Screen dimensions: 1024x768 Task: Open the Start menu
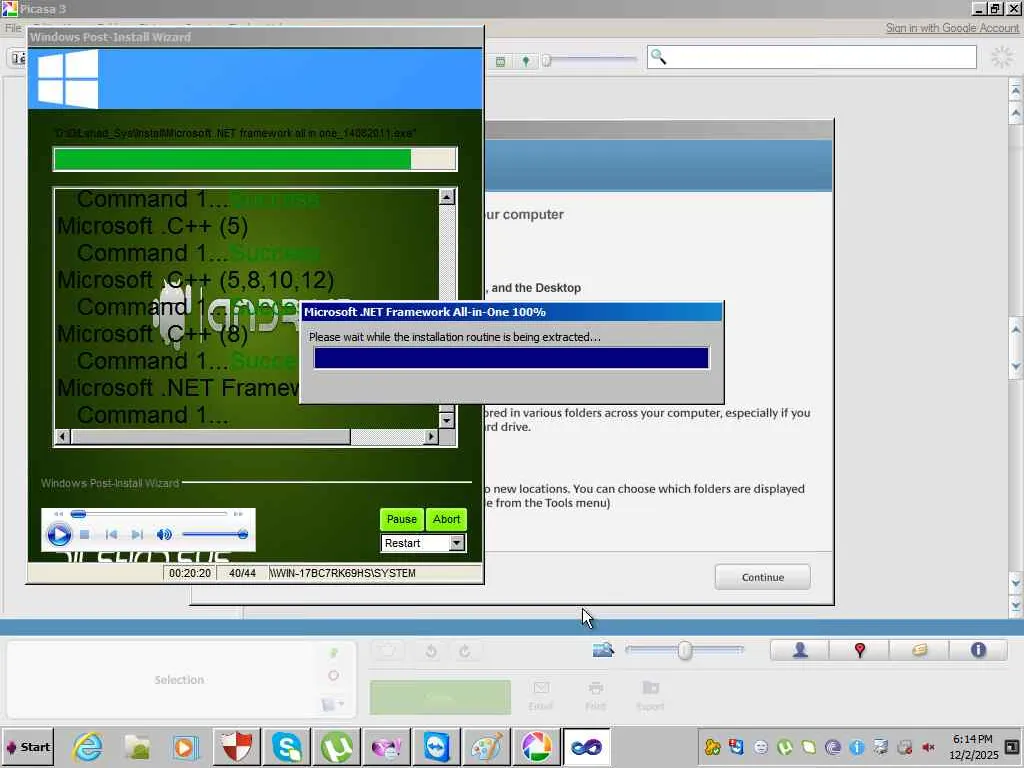(x=28, y=747)
